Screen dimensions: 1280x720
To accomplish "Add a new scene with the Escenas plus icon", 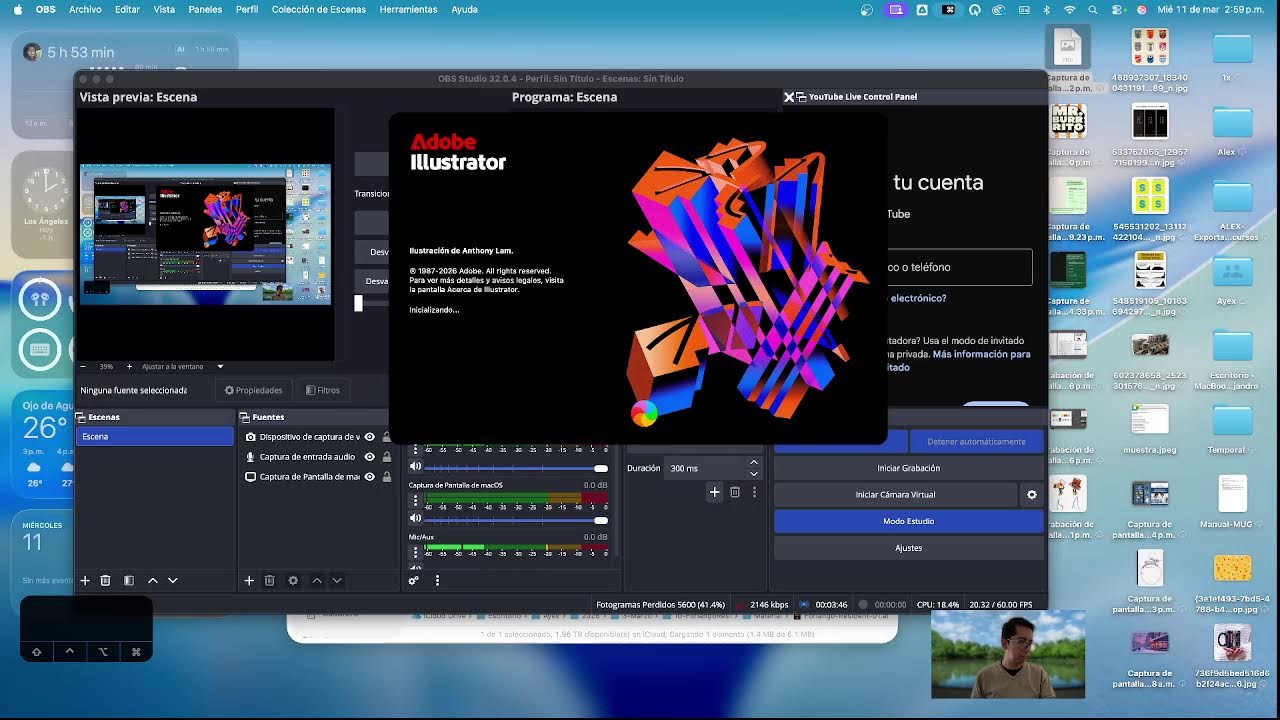I will (85, 580).
